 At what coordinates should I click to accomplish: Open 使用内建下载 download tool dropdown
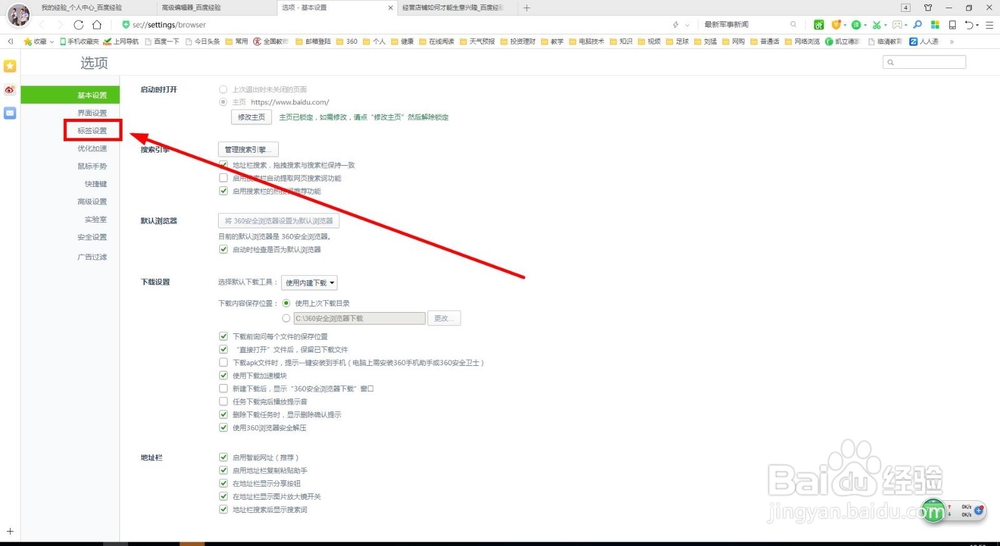309,283
